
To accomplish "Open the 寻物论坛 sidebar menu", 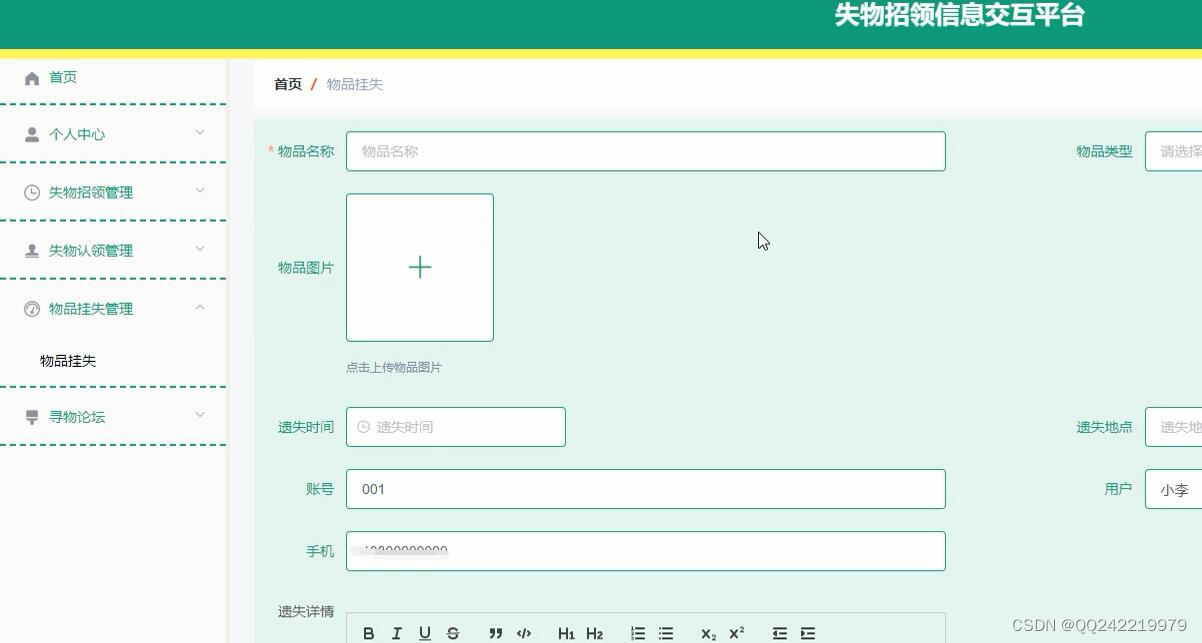I will click(113, 417).
